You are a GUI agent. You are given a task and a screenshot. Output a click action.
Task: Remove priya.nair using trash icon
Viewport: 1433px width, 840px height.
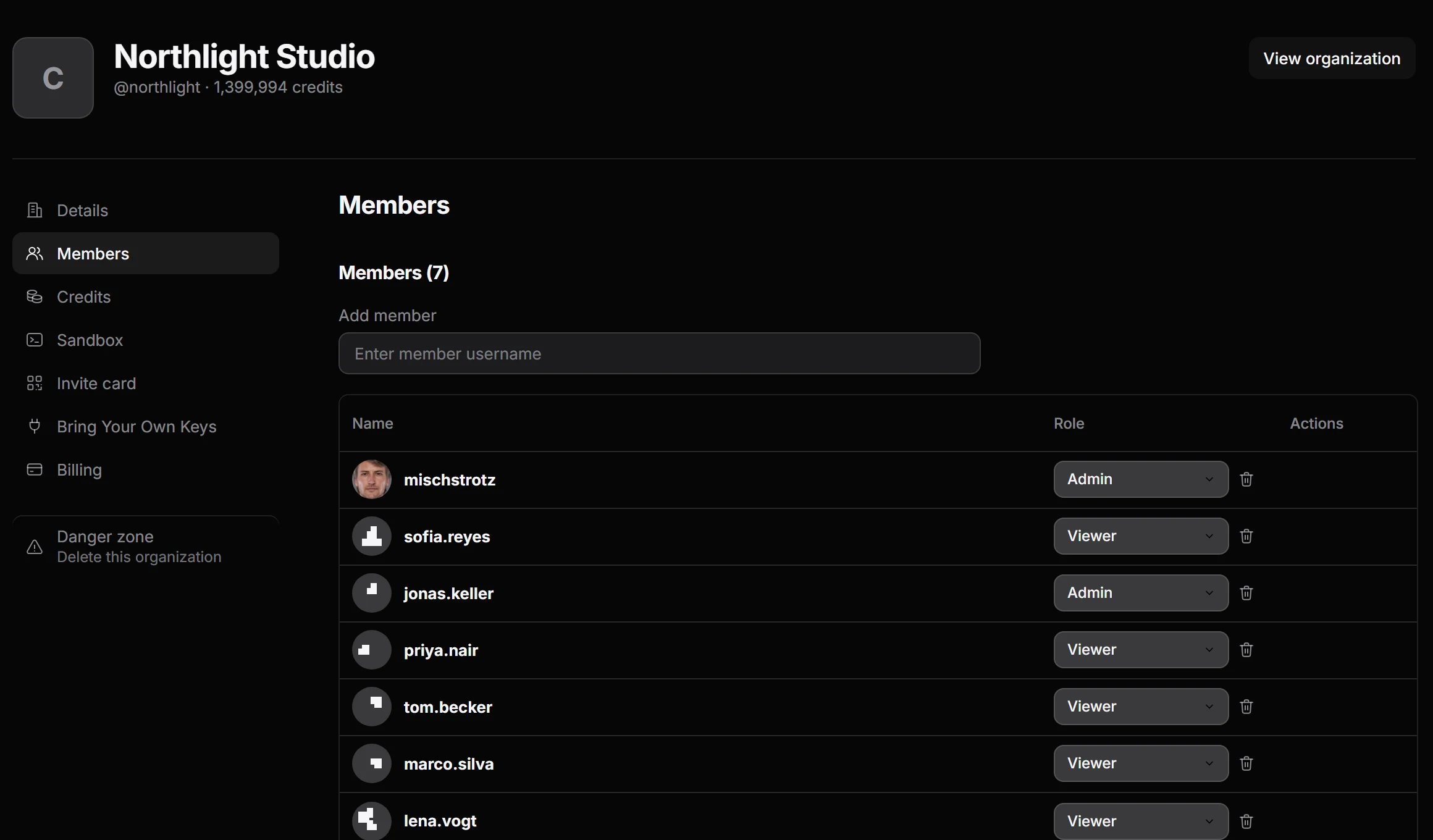(1246, 650)
